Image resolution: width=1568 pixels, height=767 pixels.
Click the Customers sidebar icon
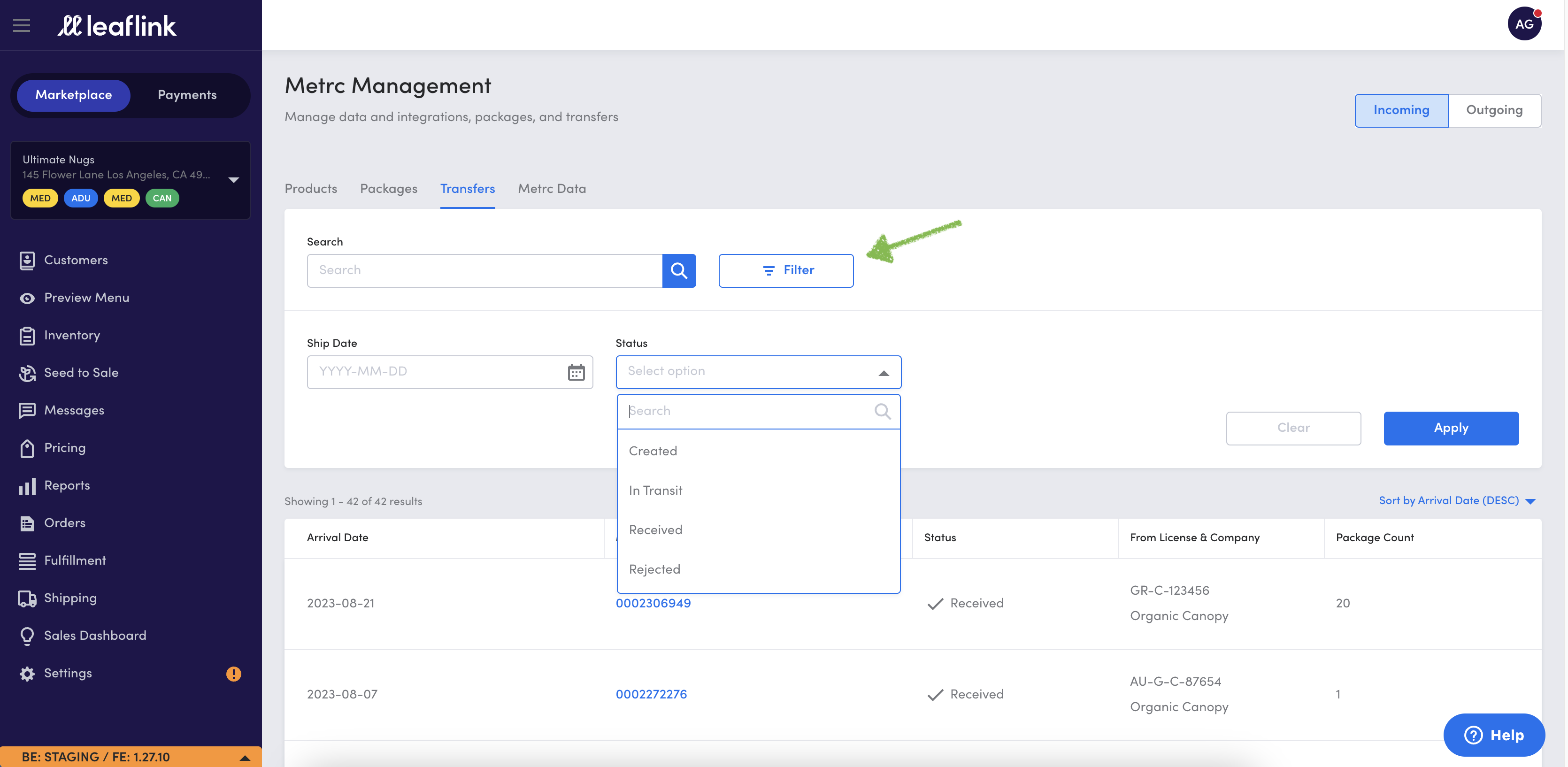click(27, 261)
